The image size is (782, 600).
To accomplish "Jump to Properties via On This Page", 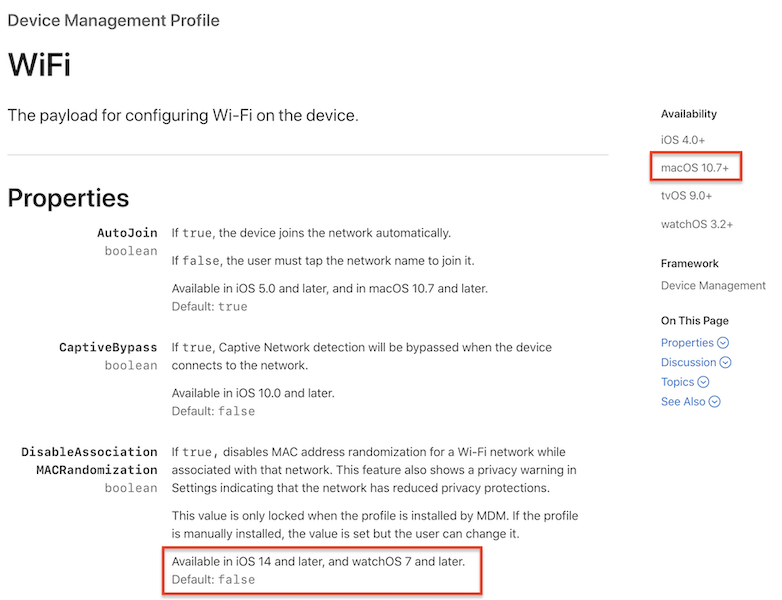I will (x=687, y=343).
